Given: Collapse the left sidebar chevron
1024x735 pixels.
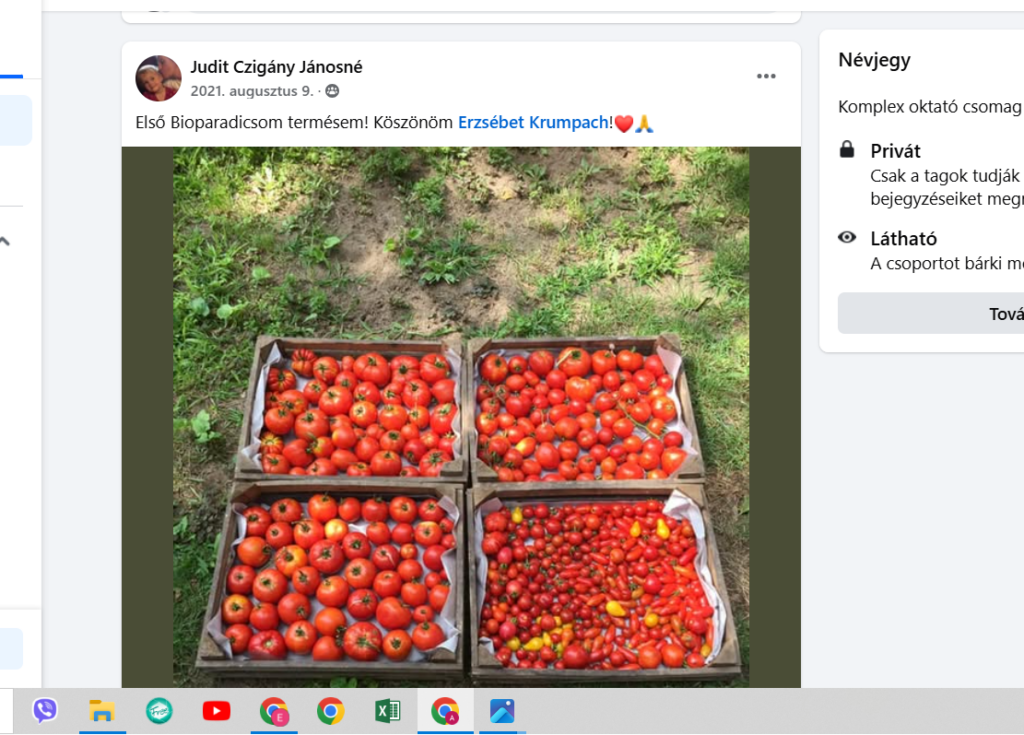Looking at the screenshot, I should [5, 241].
